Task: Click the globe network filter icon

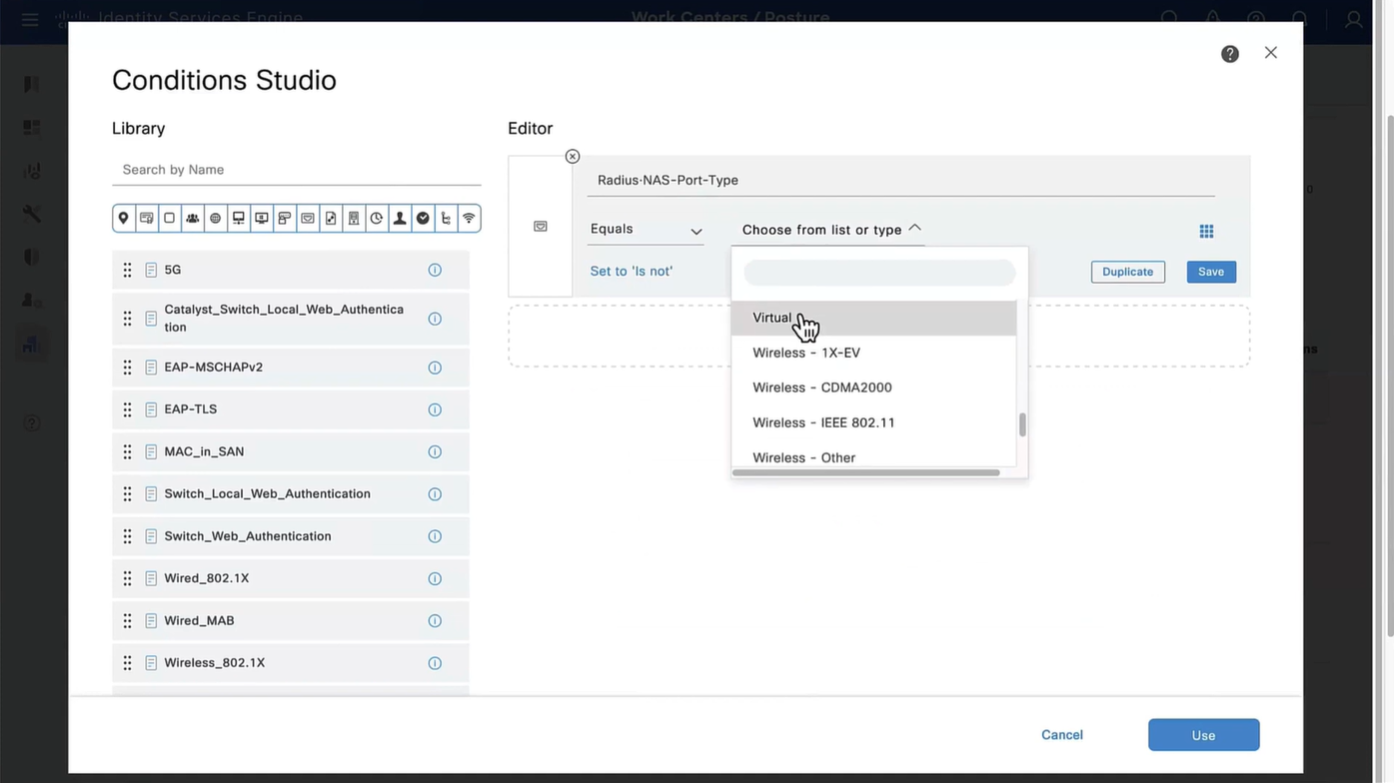Action: 215,218
